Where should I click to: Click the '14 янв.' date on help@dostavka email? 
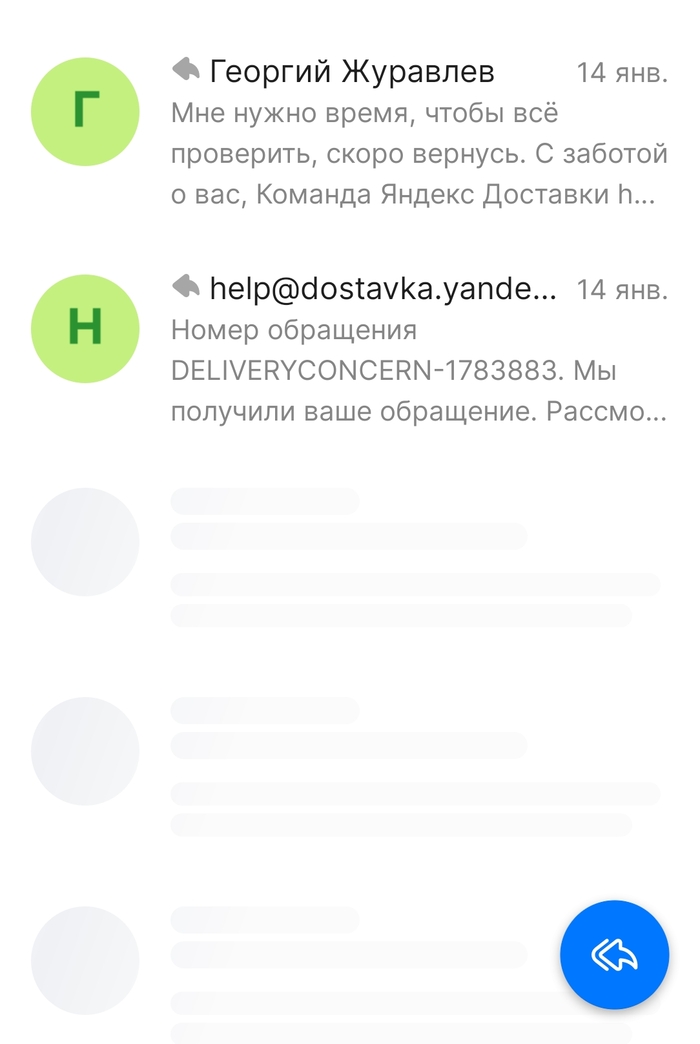[x=621, y=290]
